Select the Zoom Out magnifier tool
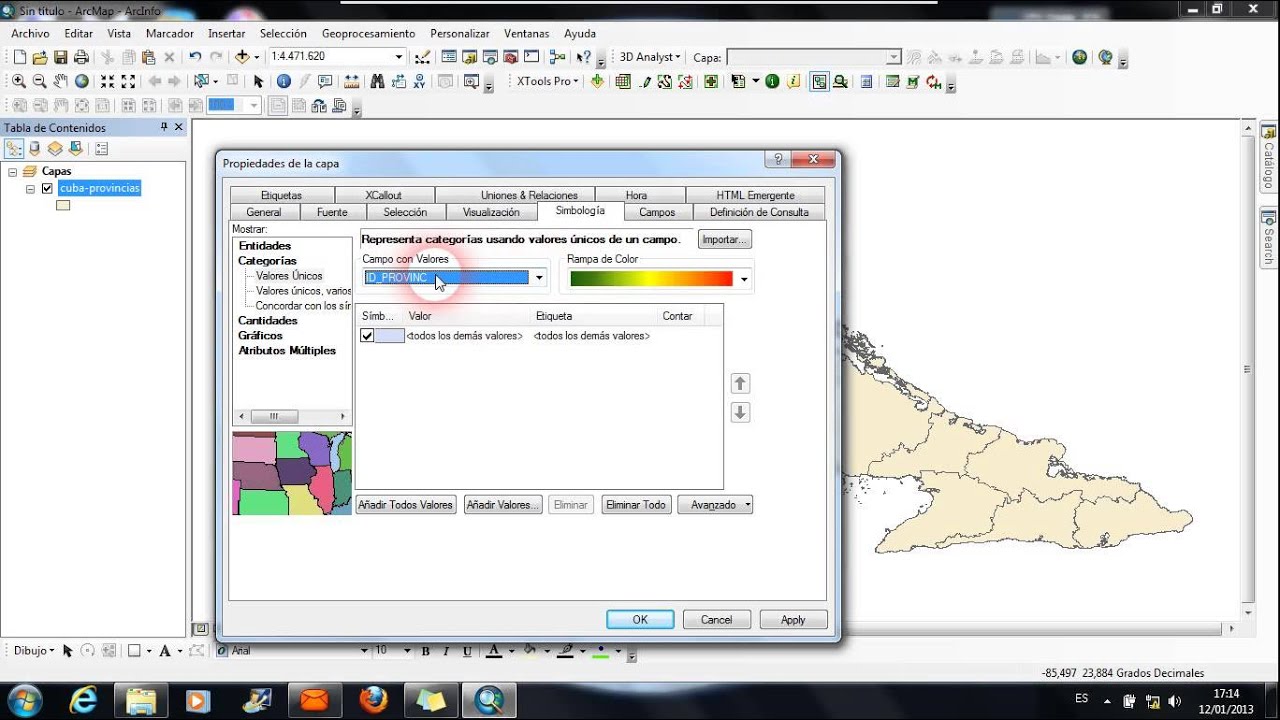Image resolution: width=1280 pixels, height=720 pixels. (40, 81)
